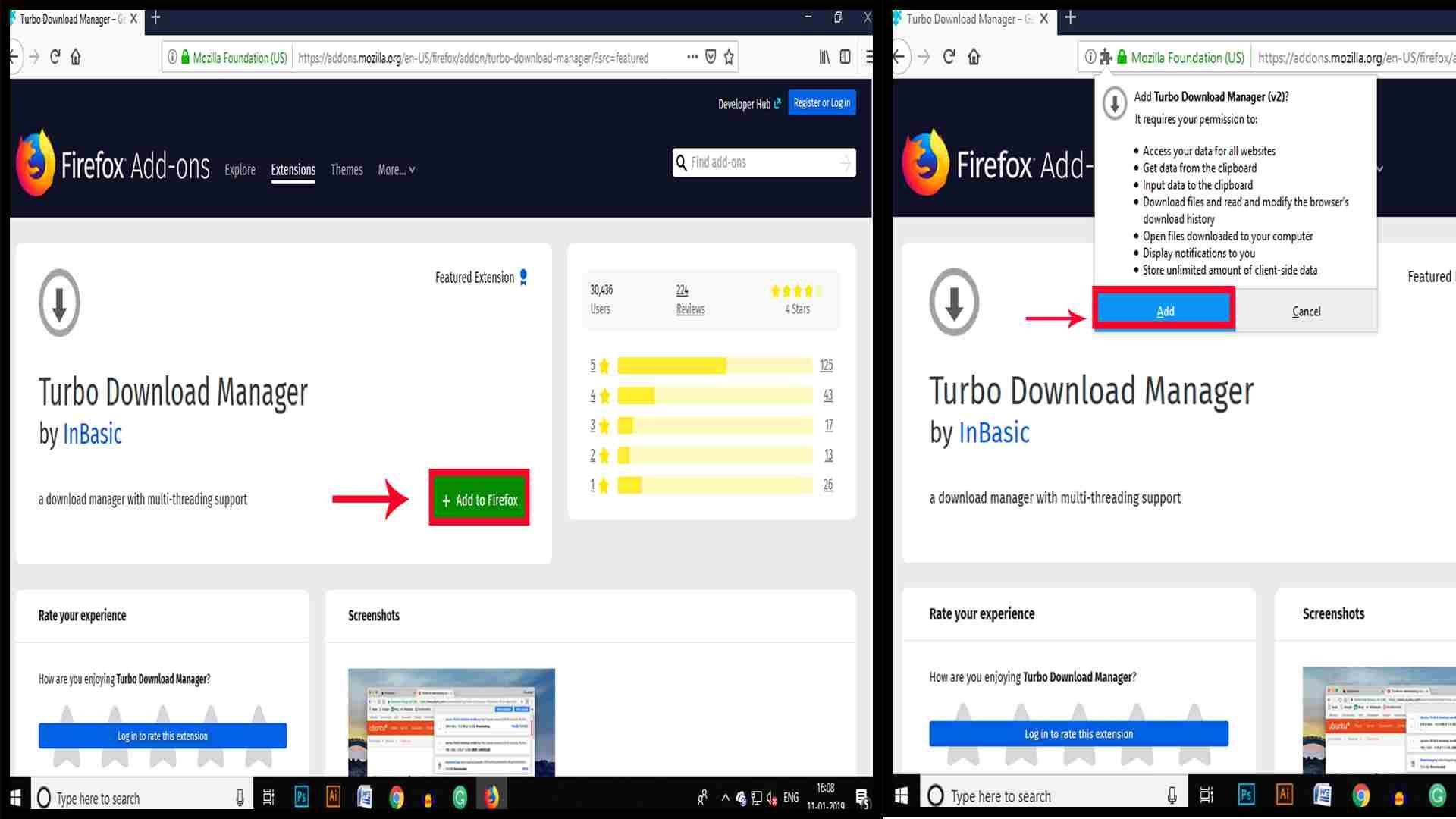Go home in the left browser window
This screenshot has width=1456, height=819.
tap(76, 57)
